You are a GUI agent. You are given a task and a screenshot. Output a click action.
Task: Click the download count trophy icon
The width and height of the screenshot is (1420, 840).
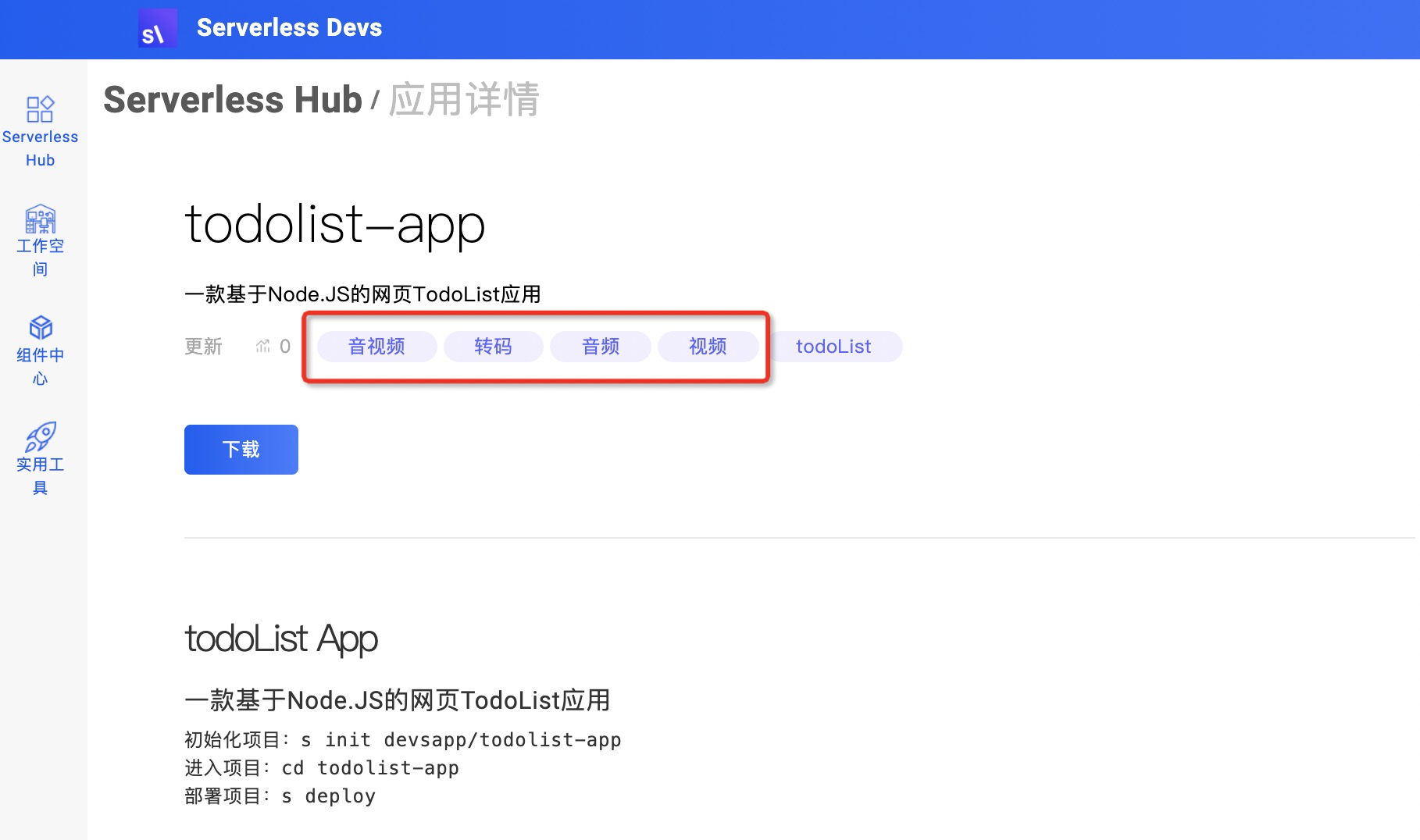coord(264,346)
